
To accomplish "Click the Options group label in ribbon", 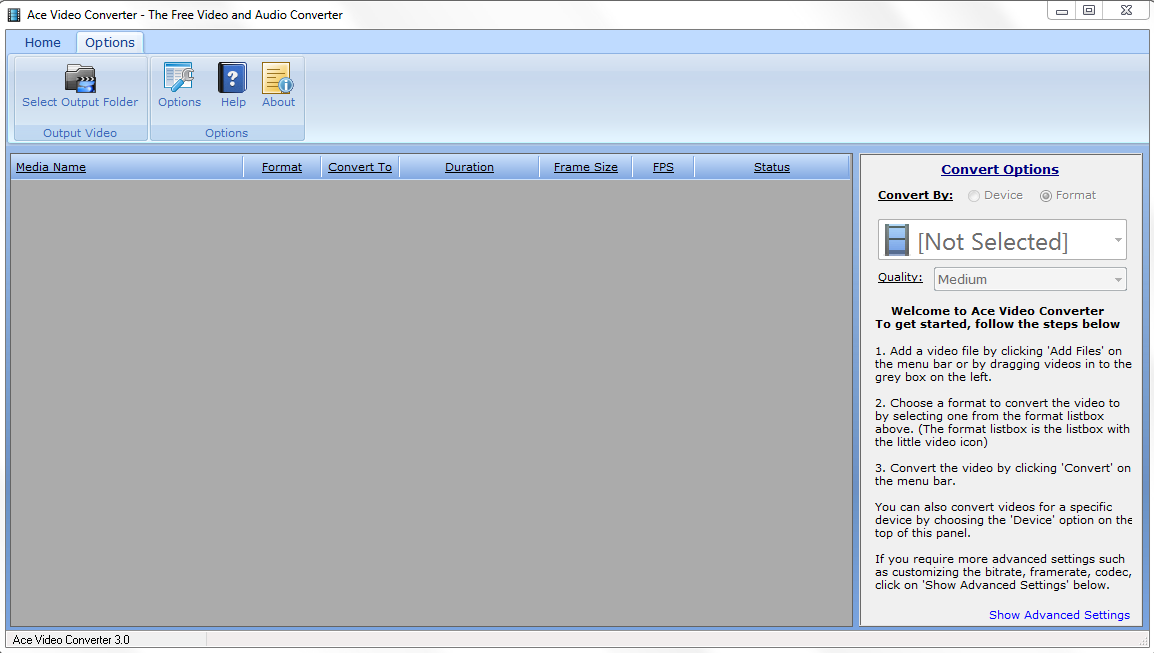I will pos(226,133).
